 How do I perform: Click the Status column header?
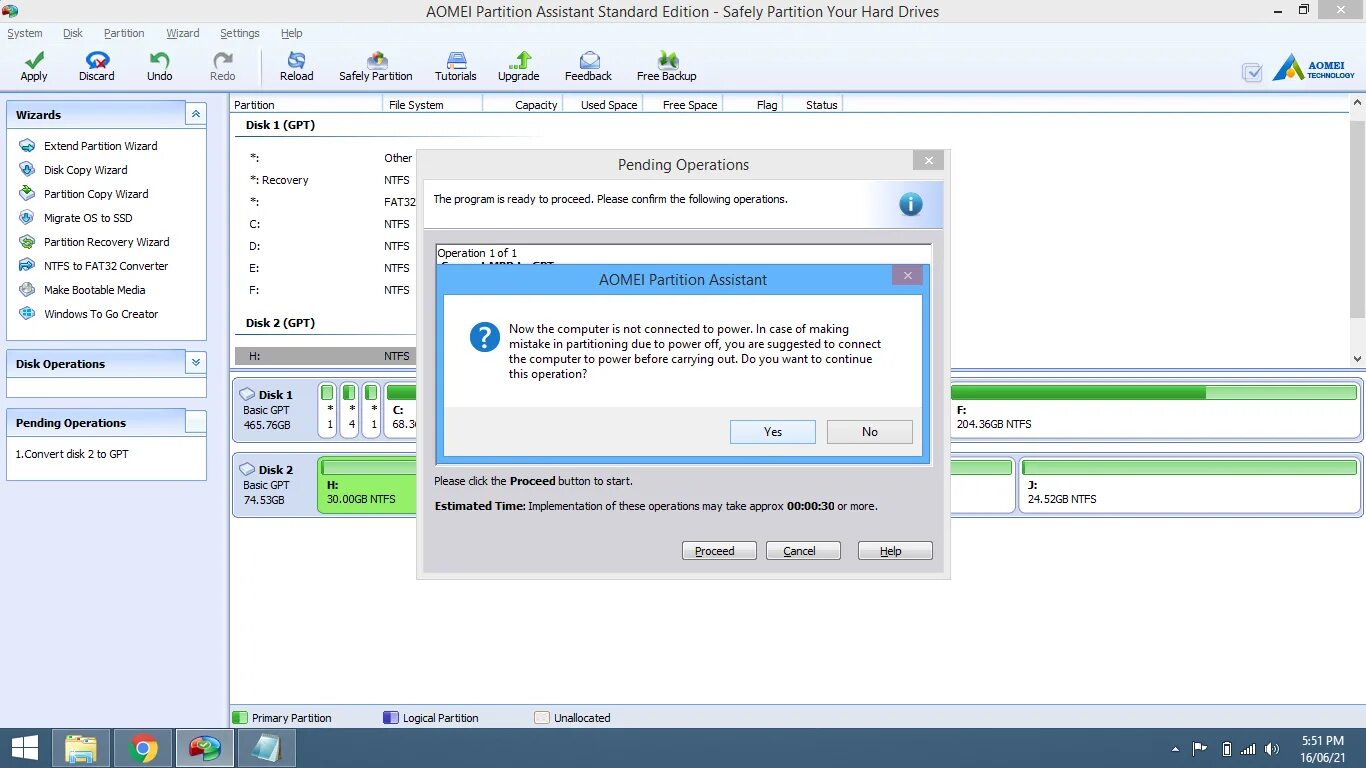coord(813,104)
